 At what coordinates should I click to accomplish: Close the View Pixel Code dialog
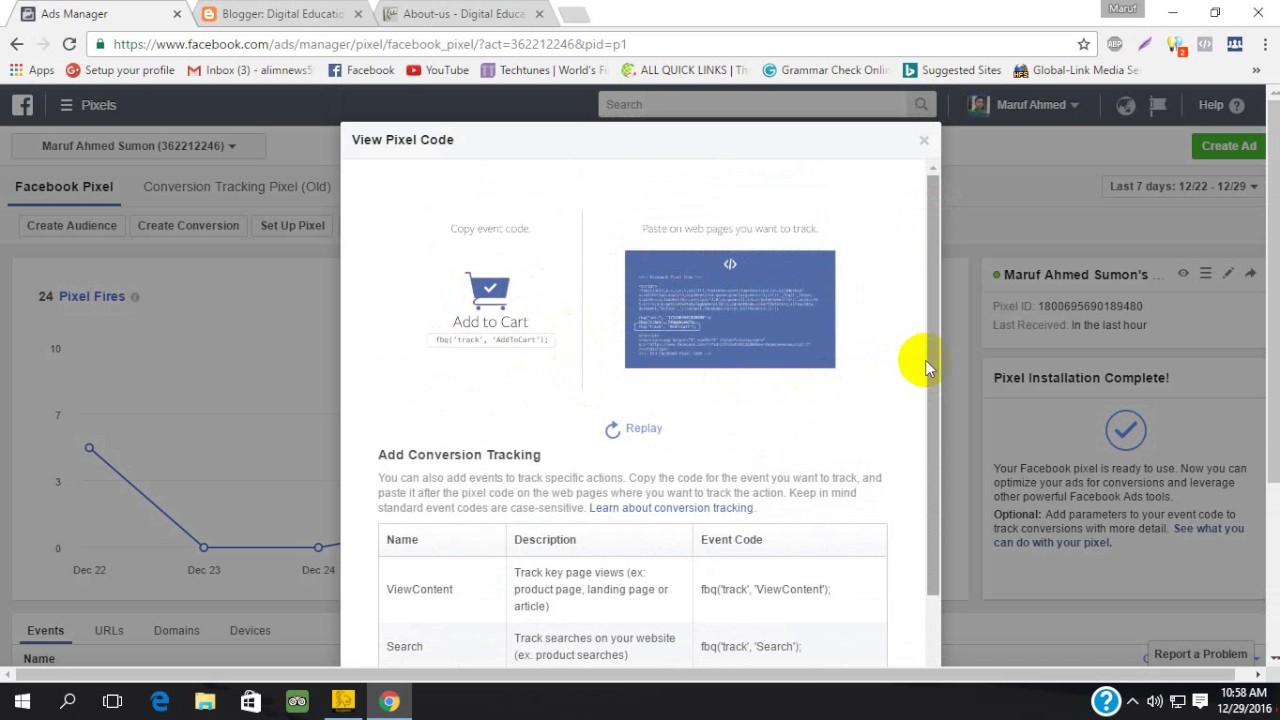click(924, 140)
